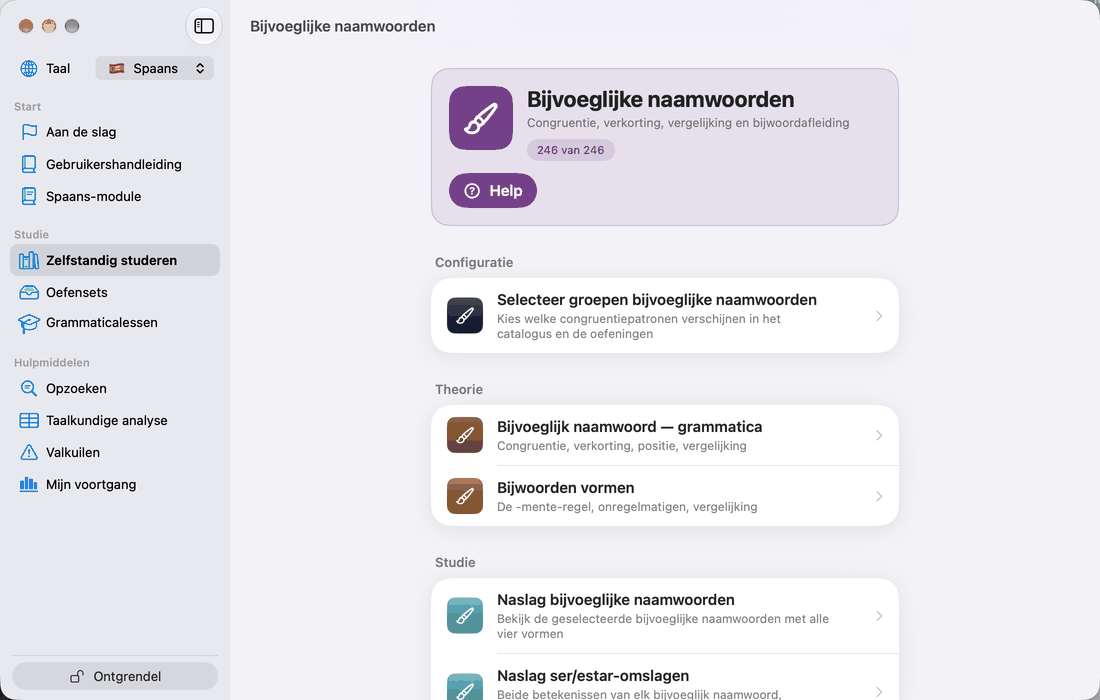Click the Ontgrendel unlock button
The image size is (1100, 700).
point(115,676)
